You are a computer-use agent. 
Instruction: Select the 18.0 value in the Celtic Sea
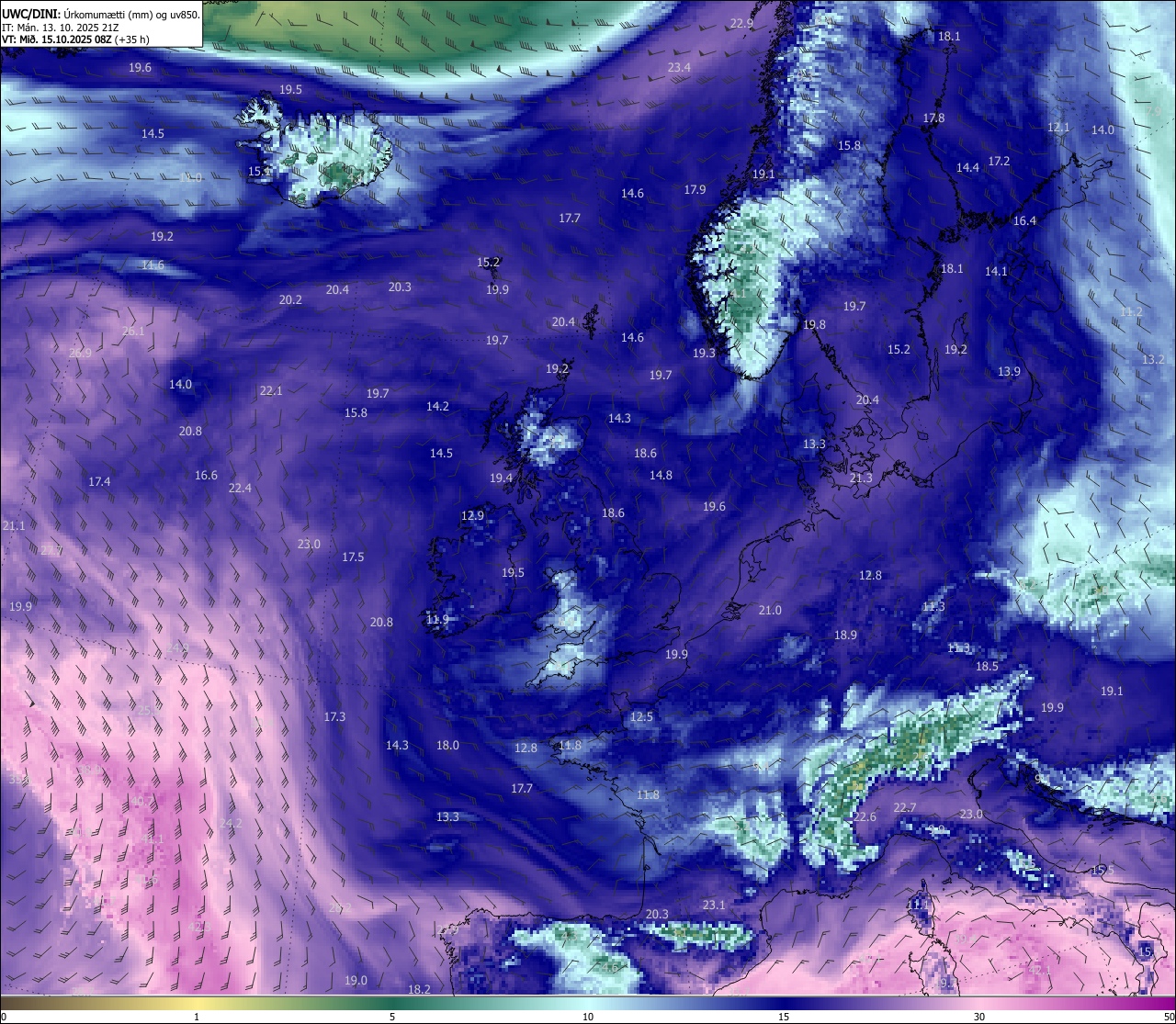click(447, 745)
